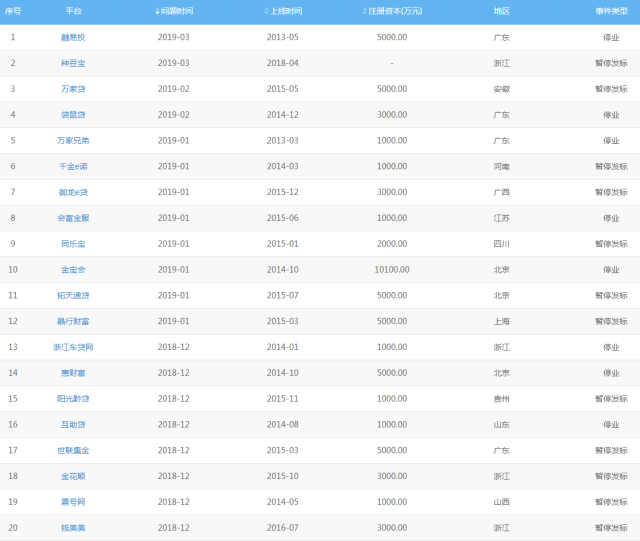The image size is (640, 541).
Task: Select the 江苏 region cell
Action: [502, 218]
